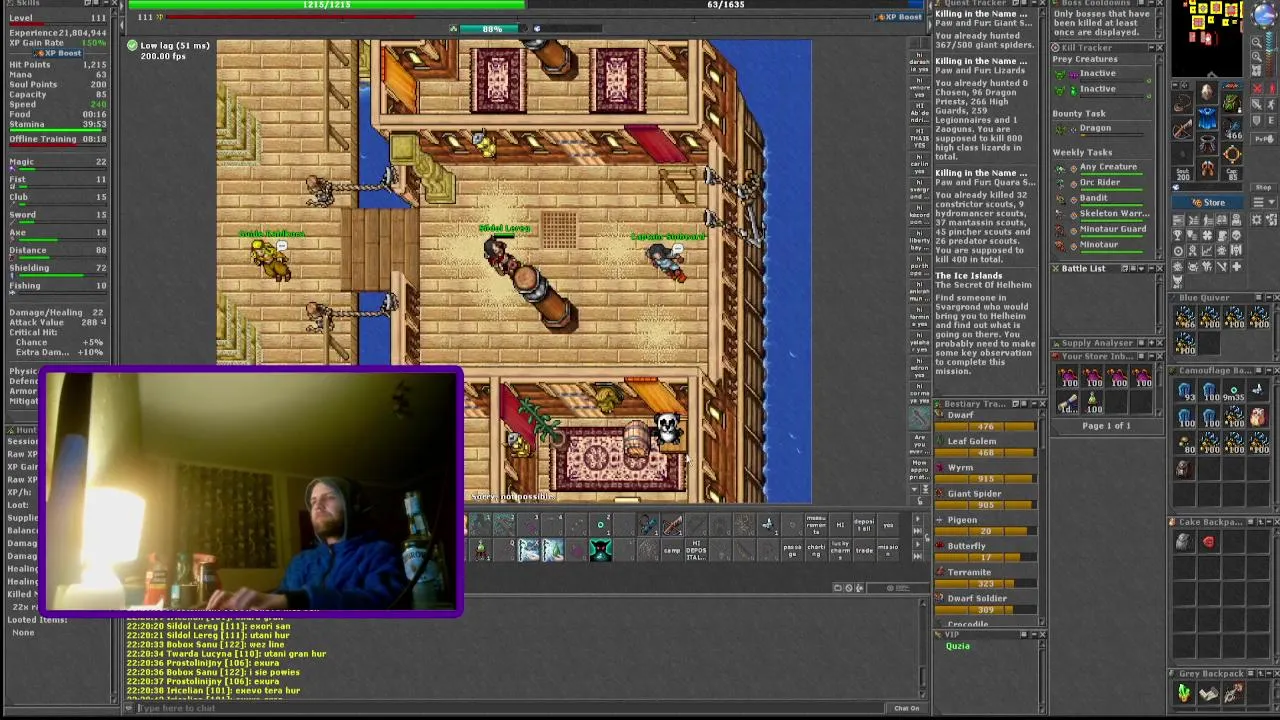The width and height of the screenshot is (1280, 720).
Task: Select the 'mission' action bar button
Action: click(x=888, y=550)
